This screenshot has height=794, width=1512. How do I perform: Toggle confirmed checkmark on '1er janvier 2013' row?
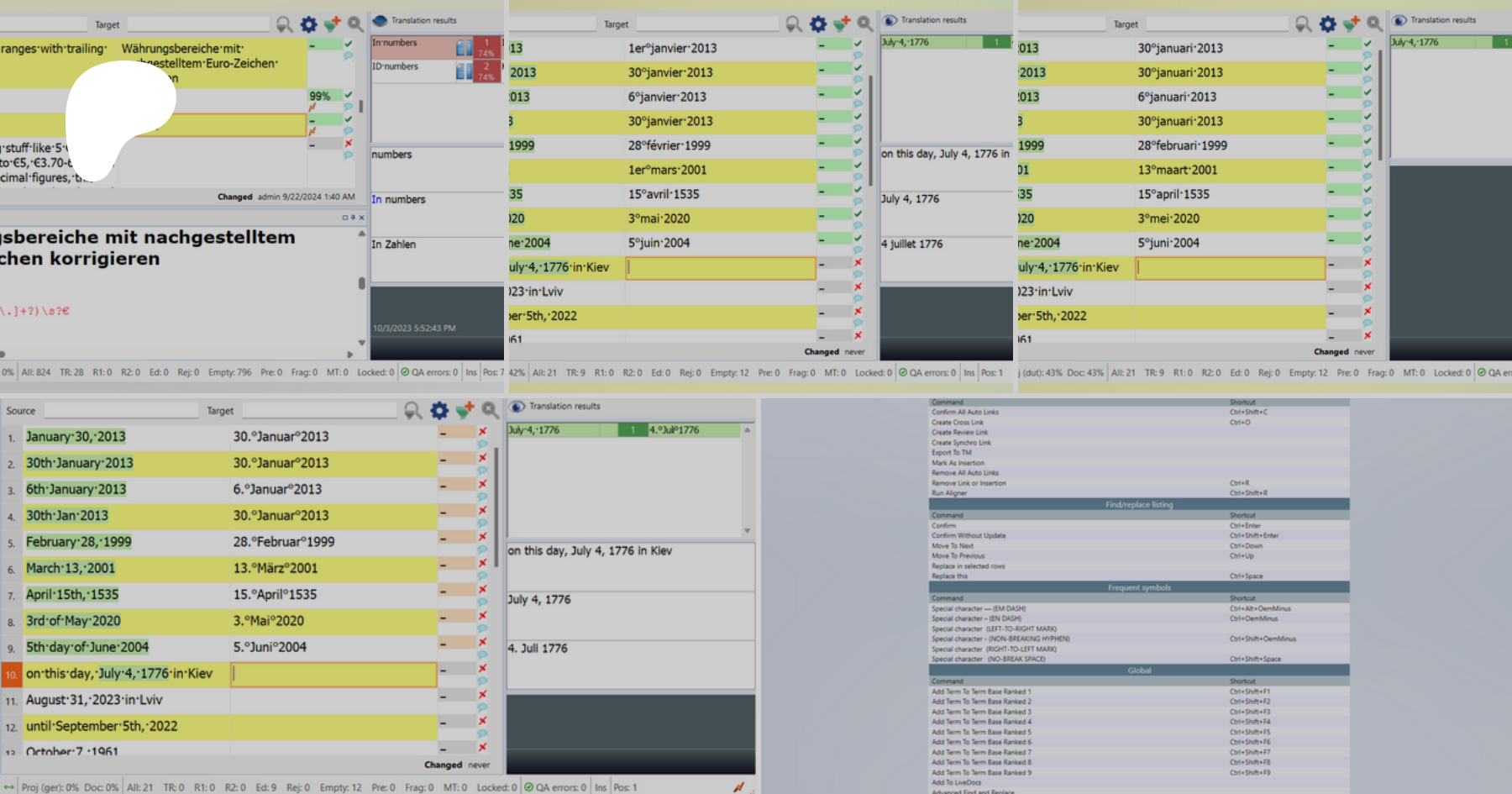(x=858, y=44)
